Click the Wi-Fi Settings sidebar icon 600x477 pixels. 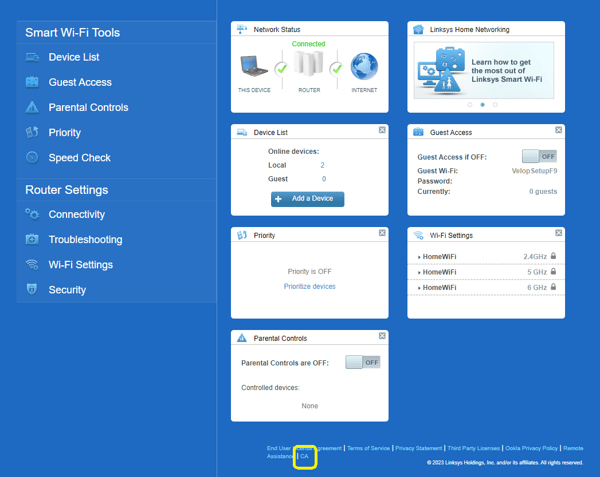32,265
